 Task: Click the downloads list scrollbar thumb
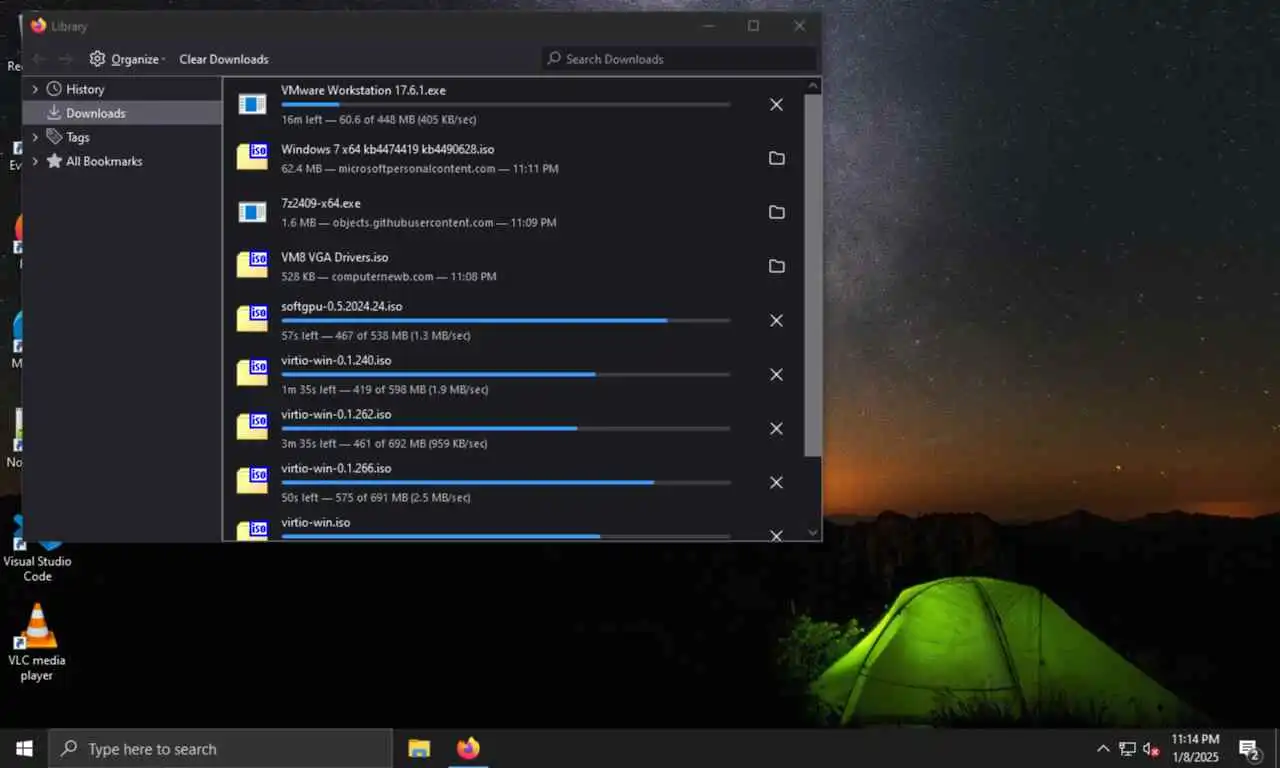pos(812,276)
